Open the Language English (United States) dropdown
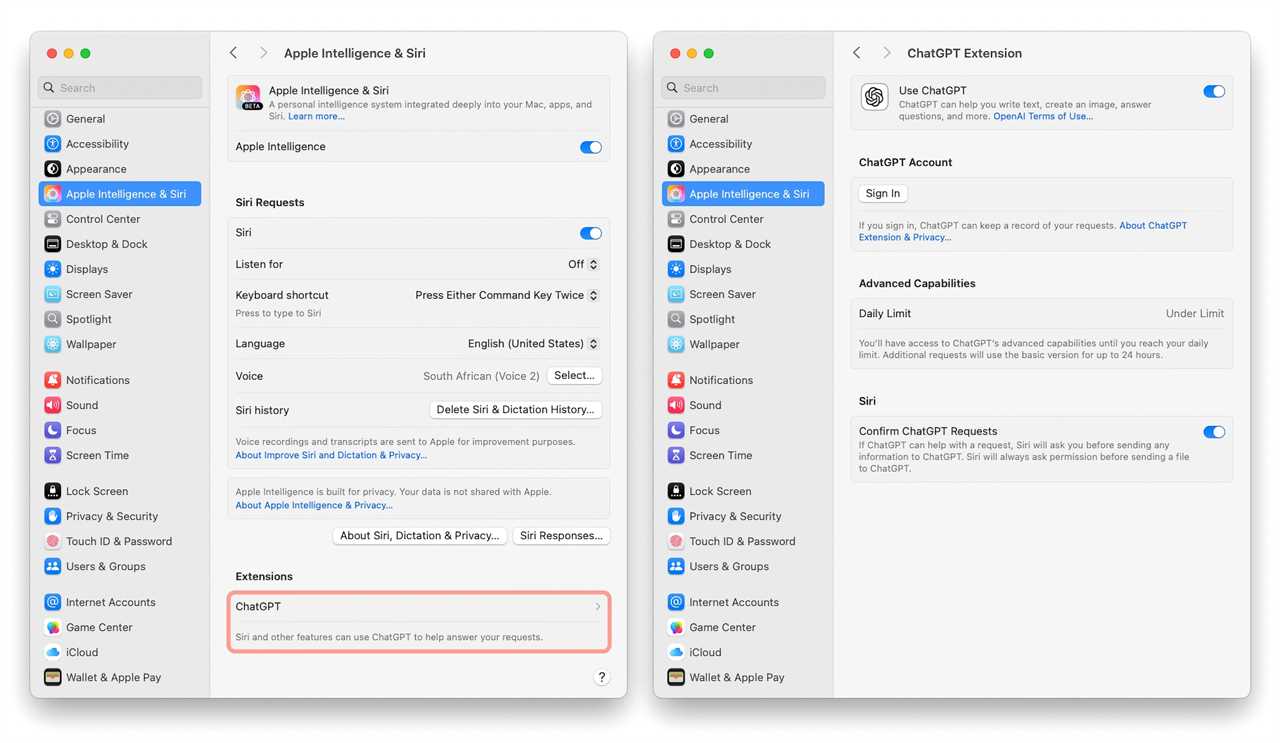1280x743 pixels. pyautogui.click(x=533, y=343)
